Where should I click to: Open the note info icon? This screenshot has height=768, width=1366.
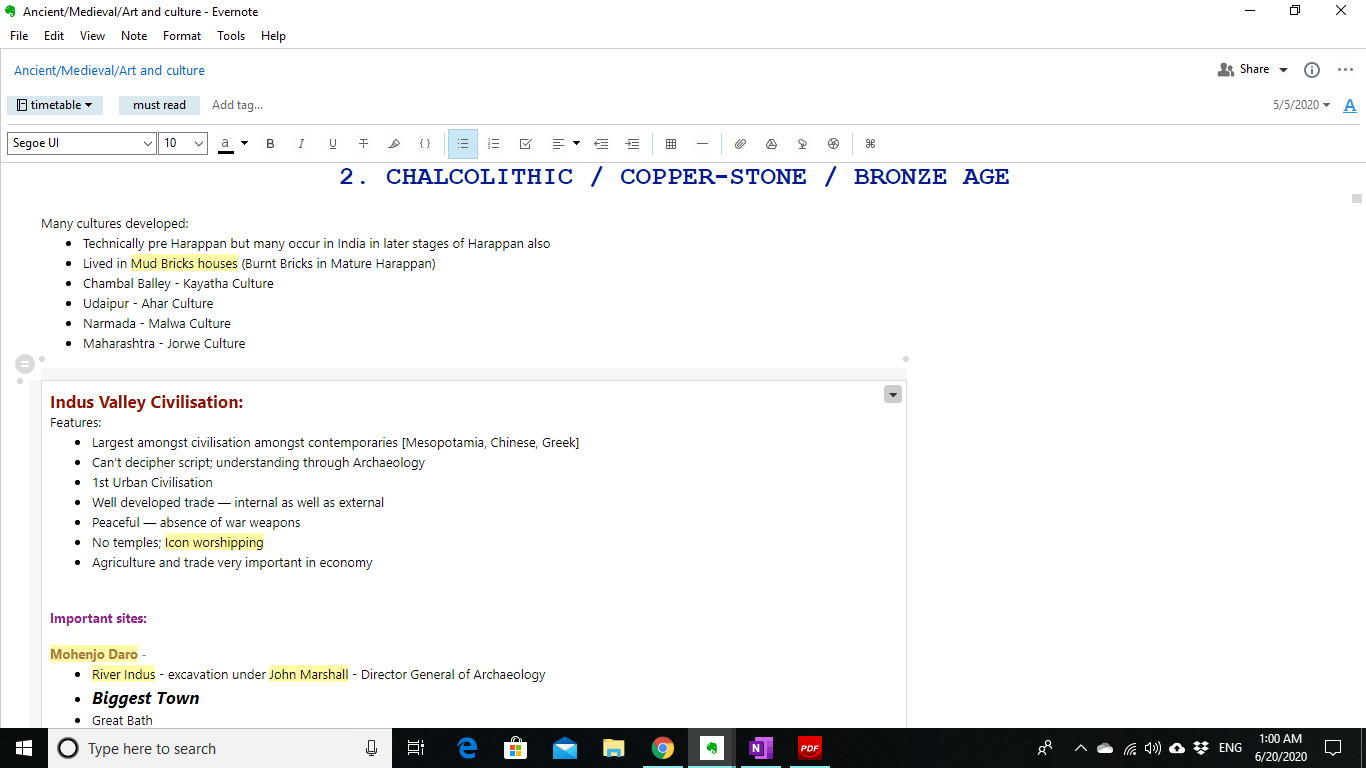[x=1312, y=70]
